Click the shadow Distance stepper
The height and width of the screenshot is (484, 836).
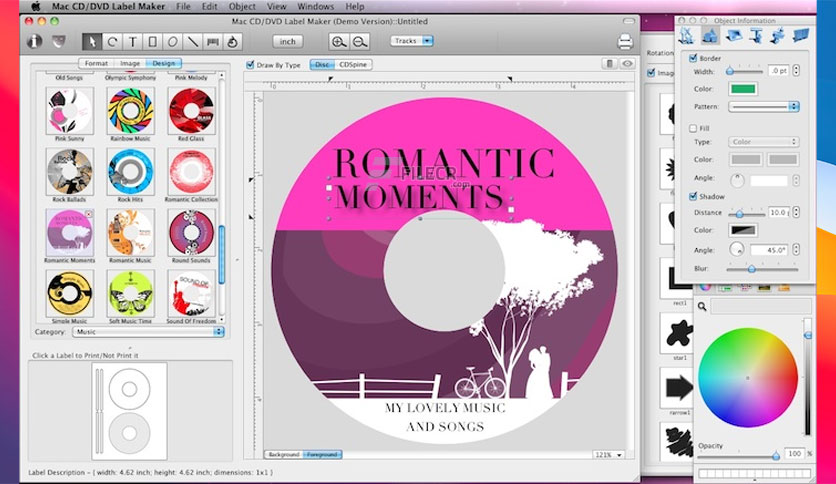coord(796,212)
